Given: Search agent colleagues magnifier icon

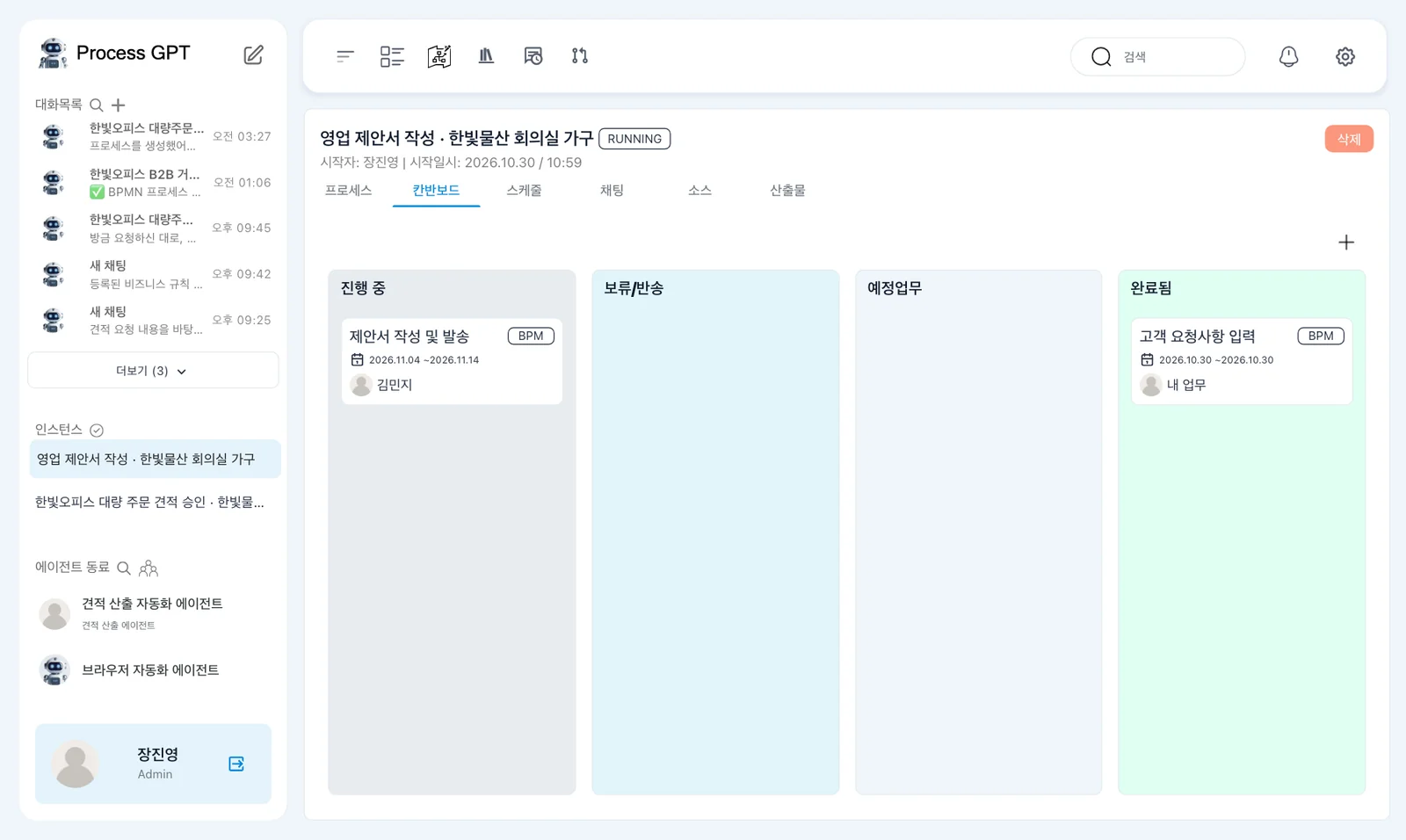Looking at the screenshot, I should coord(124,568).
